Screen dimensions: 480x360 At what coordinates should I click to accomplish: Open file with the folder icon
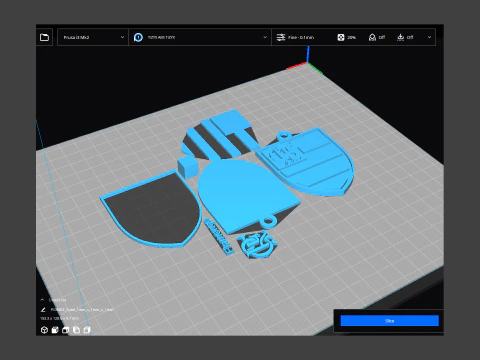pyautogui.click(x=44, y=37)
